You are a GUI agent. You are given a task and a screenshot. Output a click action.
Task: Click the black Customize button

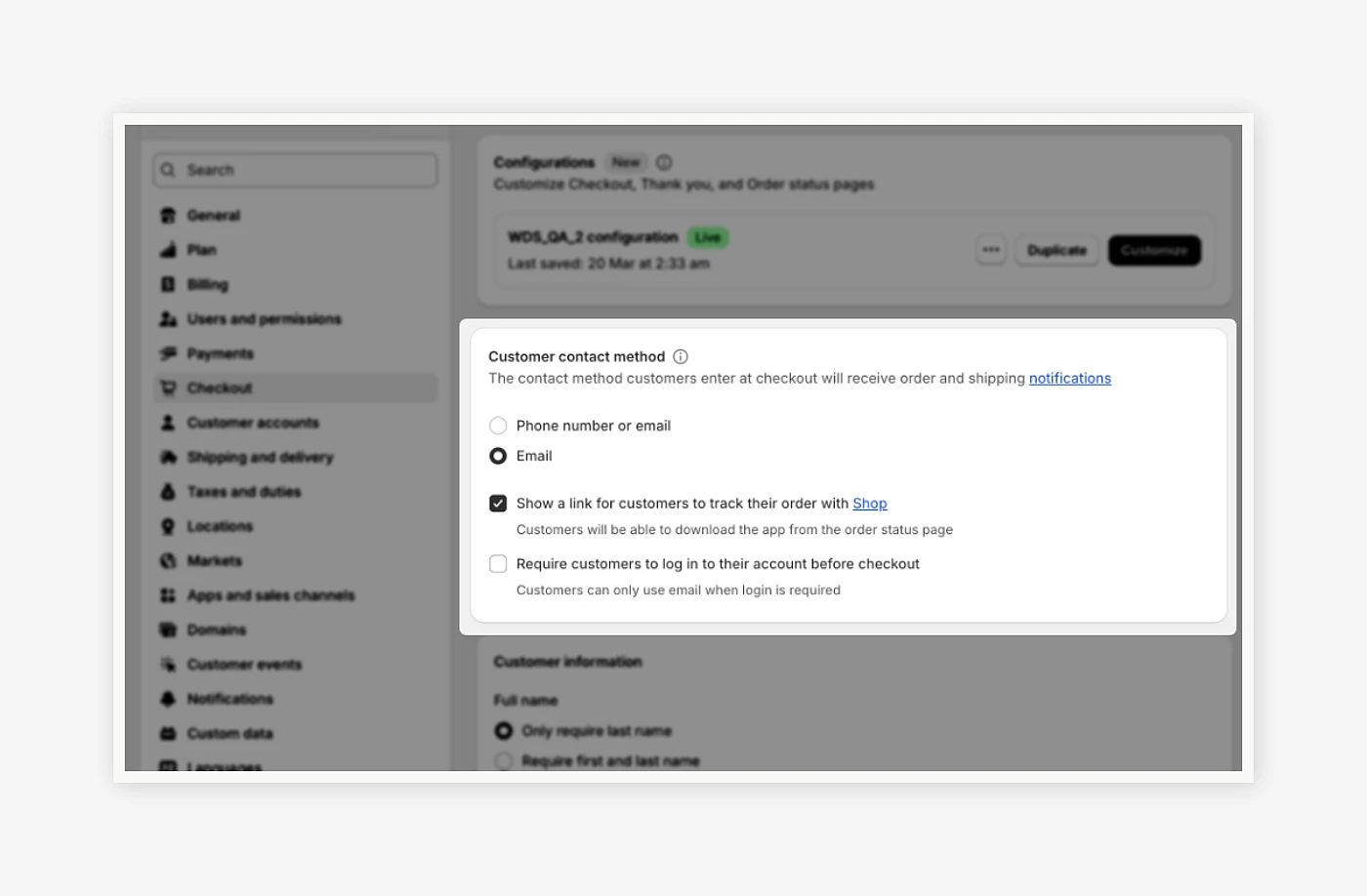coord(1154,250)
